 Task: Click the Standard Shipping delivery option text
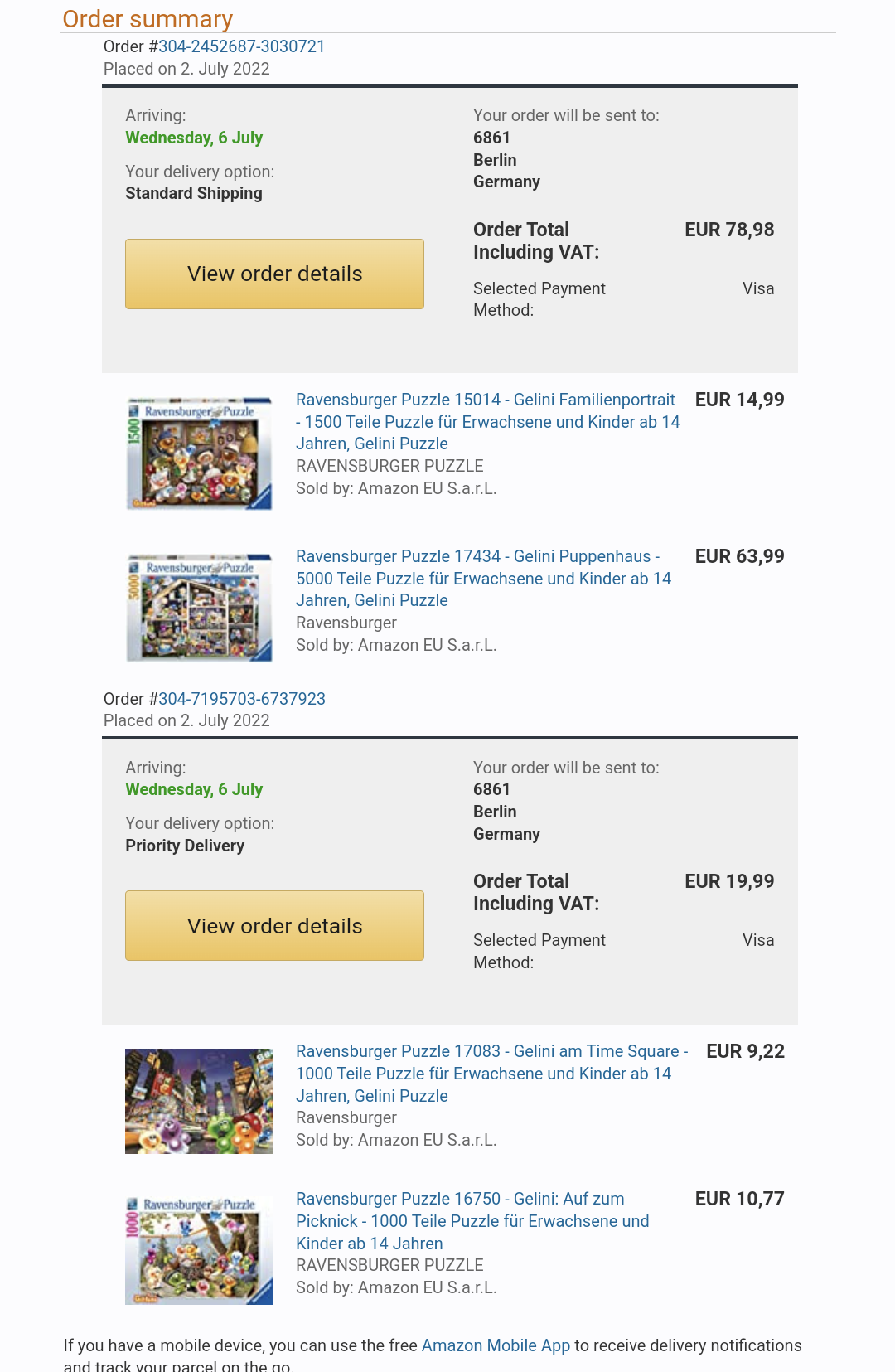coord(194,193)
